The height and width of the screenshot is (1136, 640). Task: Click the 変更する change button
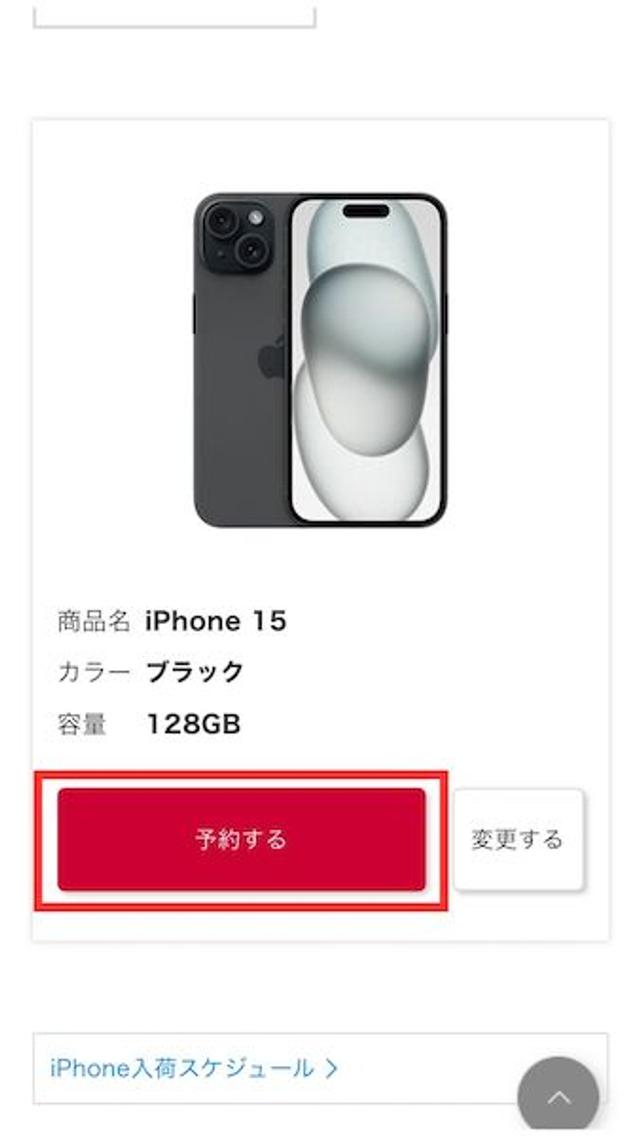(x=518, y=839)
